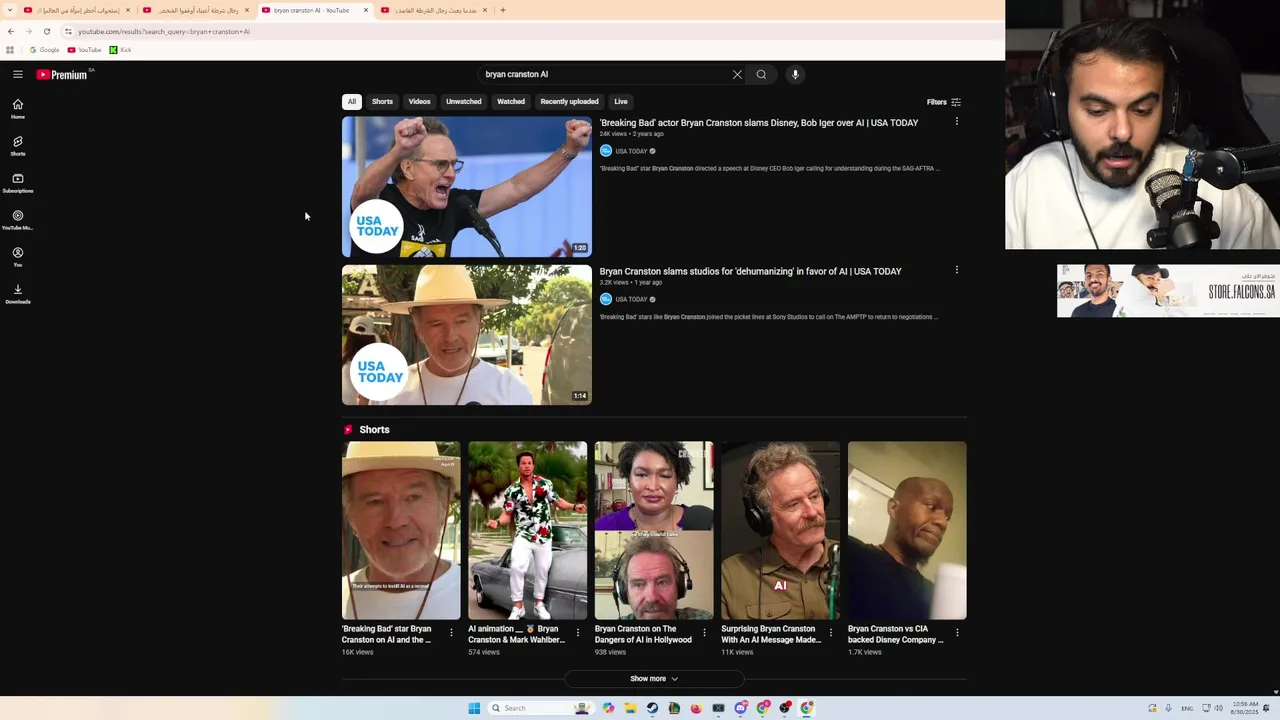Open the browser apps grid shortcut
Screen dimensions: 1280x720
tap(10, 50)
